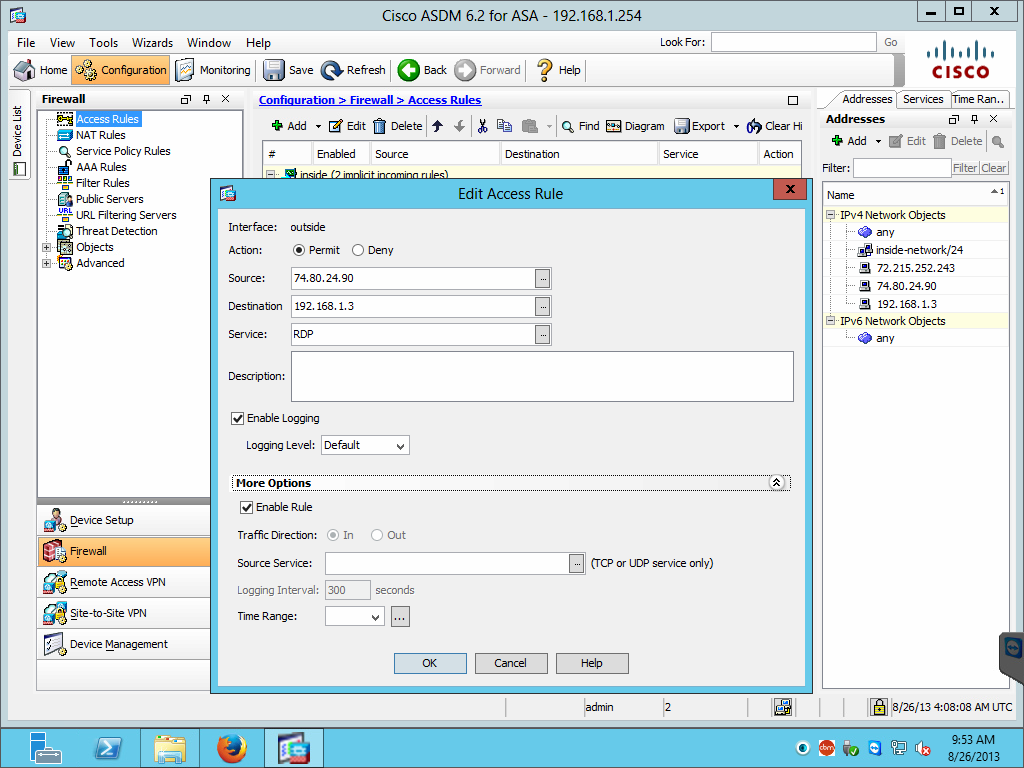Open Firefox from the taskbar
The width and height of the screenshot is (1024, 768).
click(x=232, y=748)
